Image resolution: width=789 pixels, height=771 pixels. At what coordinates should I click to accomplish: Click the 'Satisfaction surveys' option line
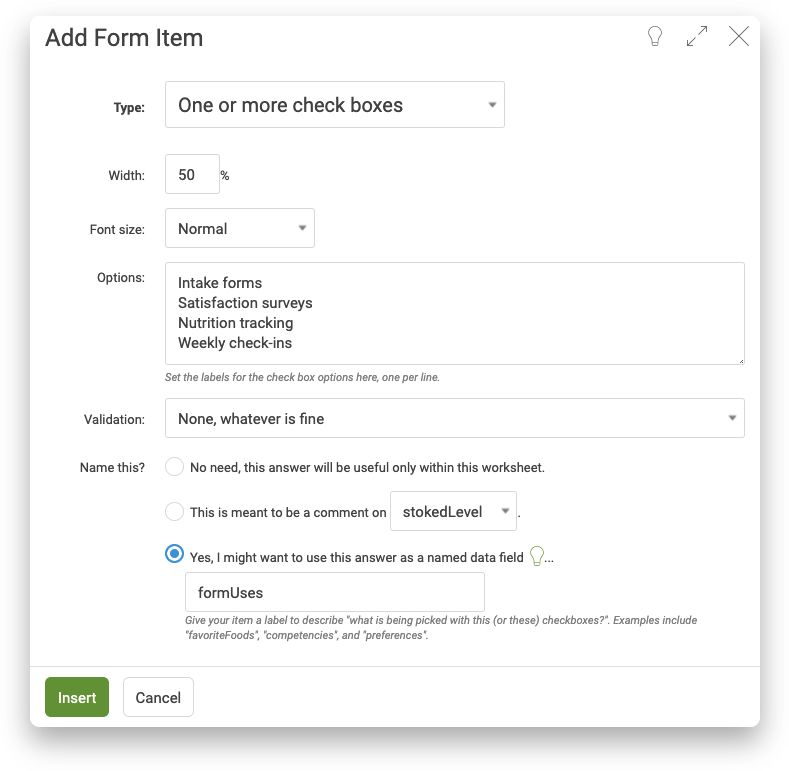pyautogui.click(x=245, y=303)
